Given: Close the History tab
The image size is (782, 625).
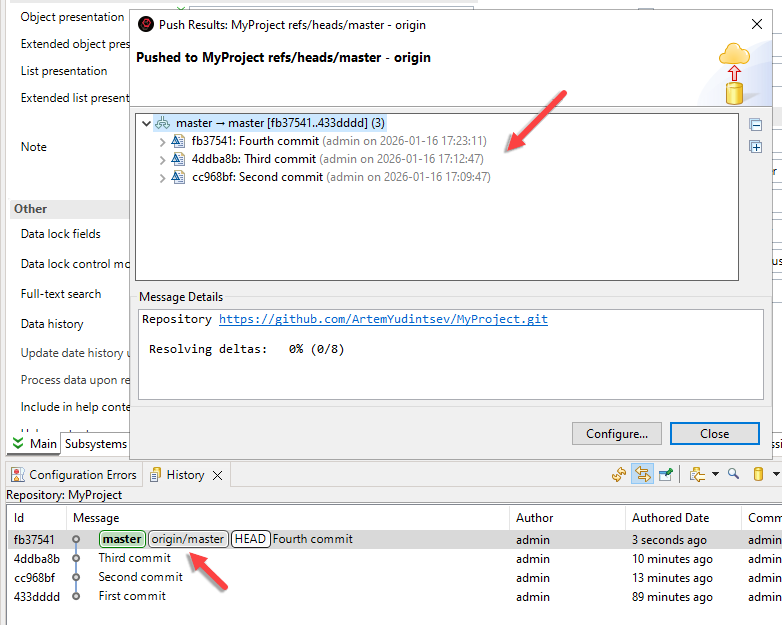Looking at the screenshot, I should [217, 475].
